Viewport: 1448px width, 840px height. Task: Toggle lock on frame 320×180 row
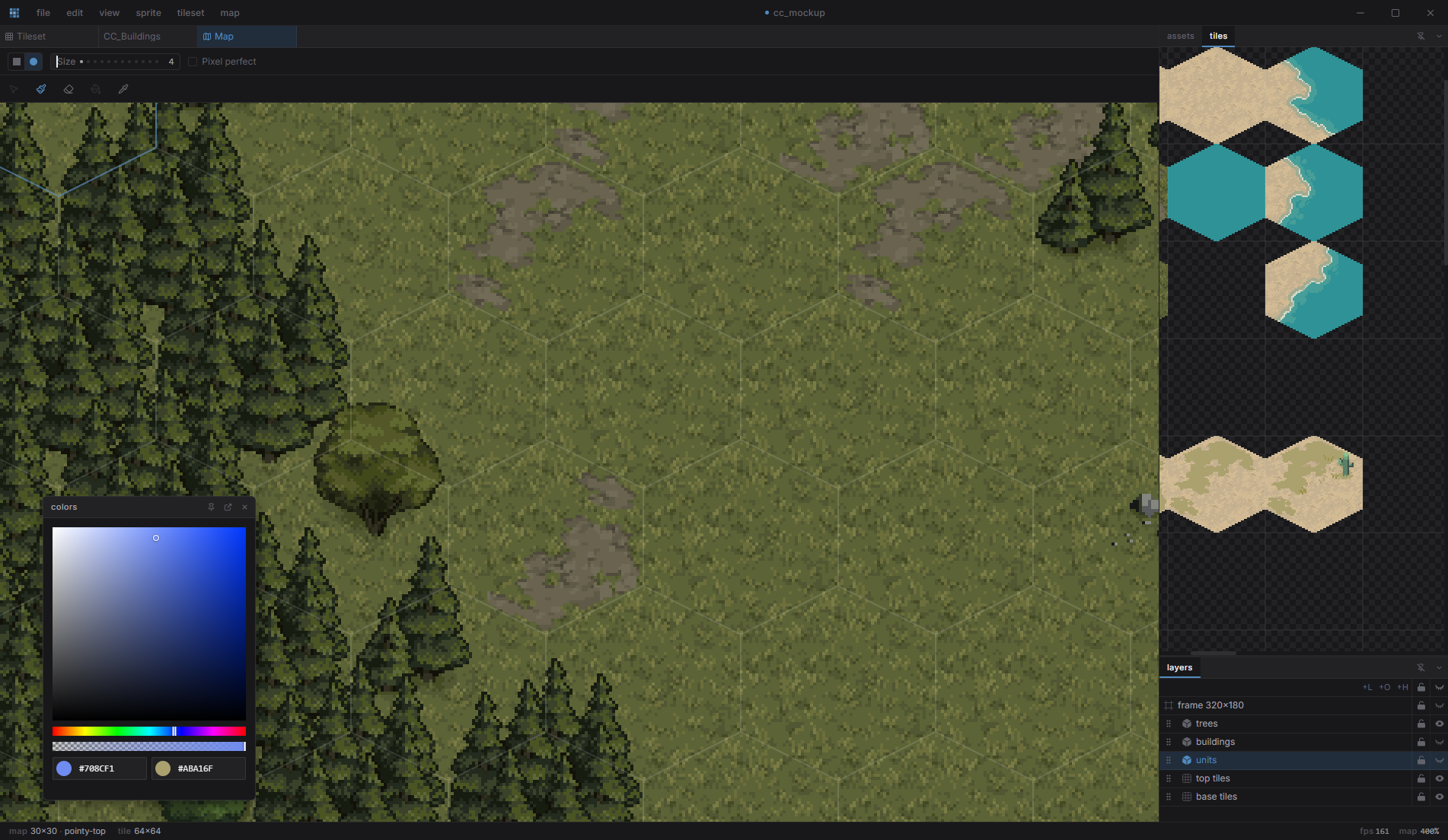[1421, 705]
